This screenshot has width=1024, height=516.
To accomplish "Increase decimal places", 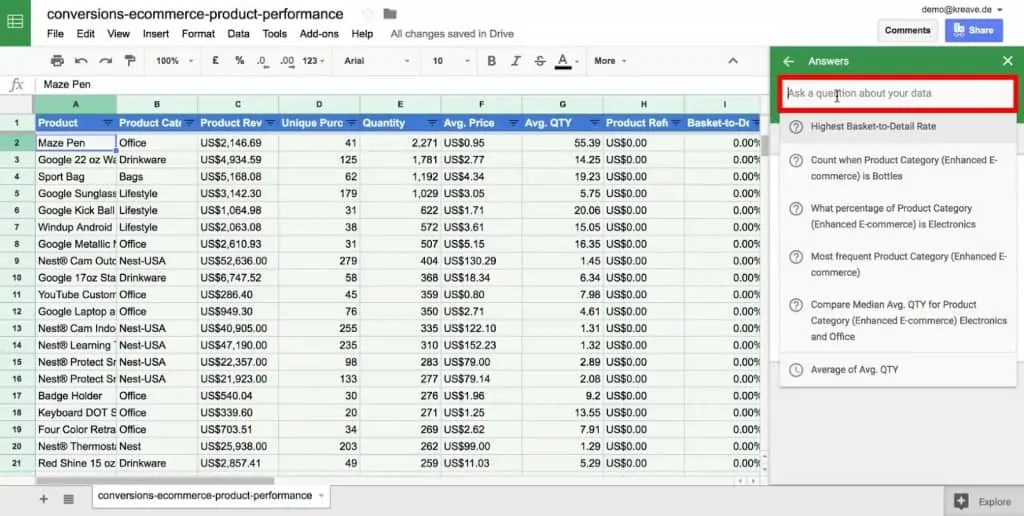I will [287, 61].
